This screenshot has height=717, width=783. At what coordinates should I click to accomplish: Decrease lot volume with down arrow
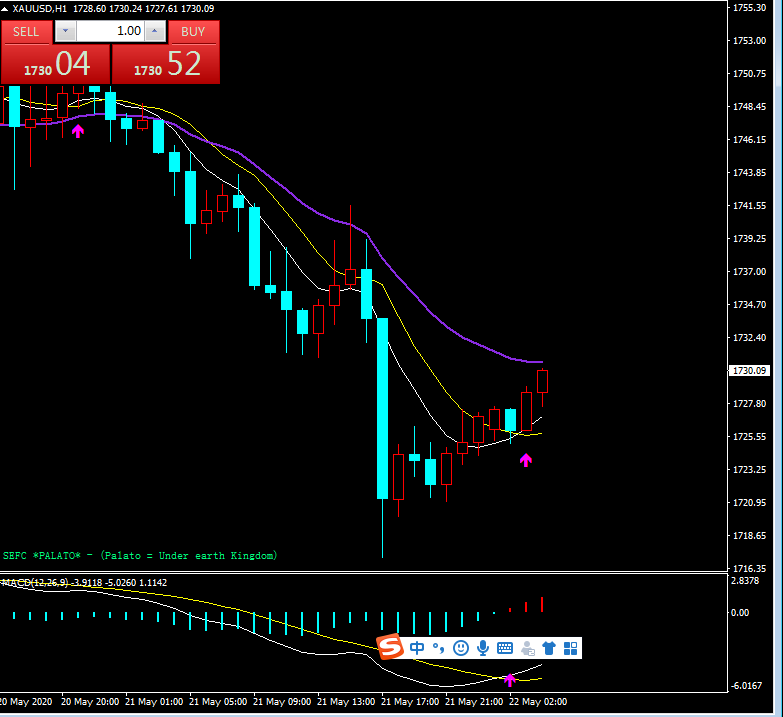[65, 31]
